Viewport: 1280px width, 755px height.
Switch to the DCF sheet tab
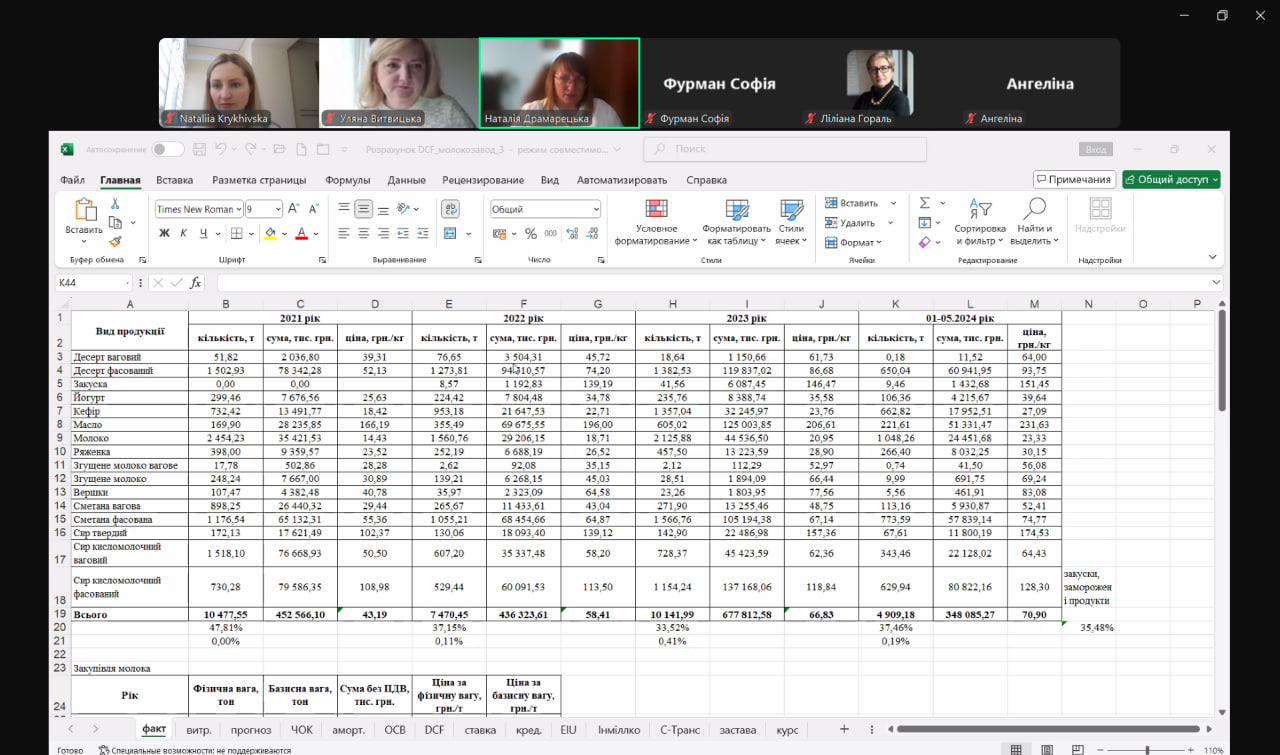pyautogui.click(x=434, y=730)
